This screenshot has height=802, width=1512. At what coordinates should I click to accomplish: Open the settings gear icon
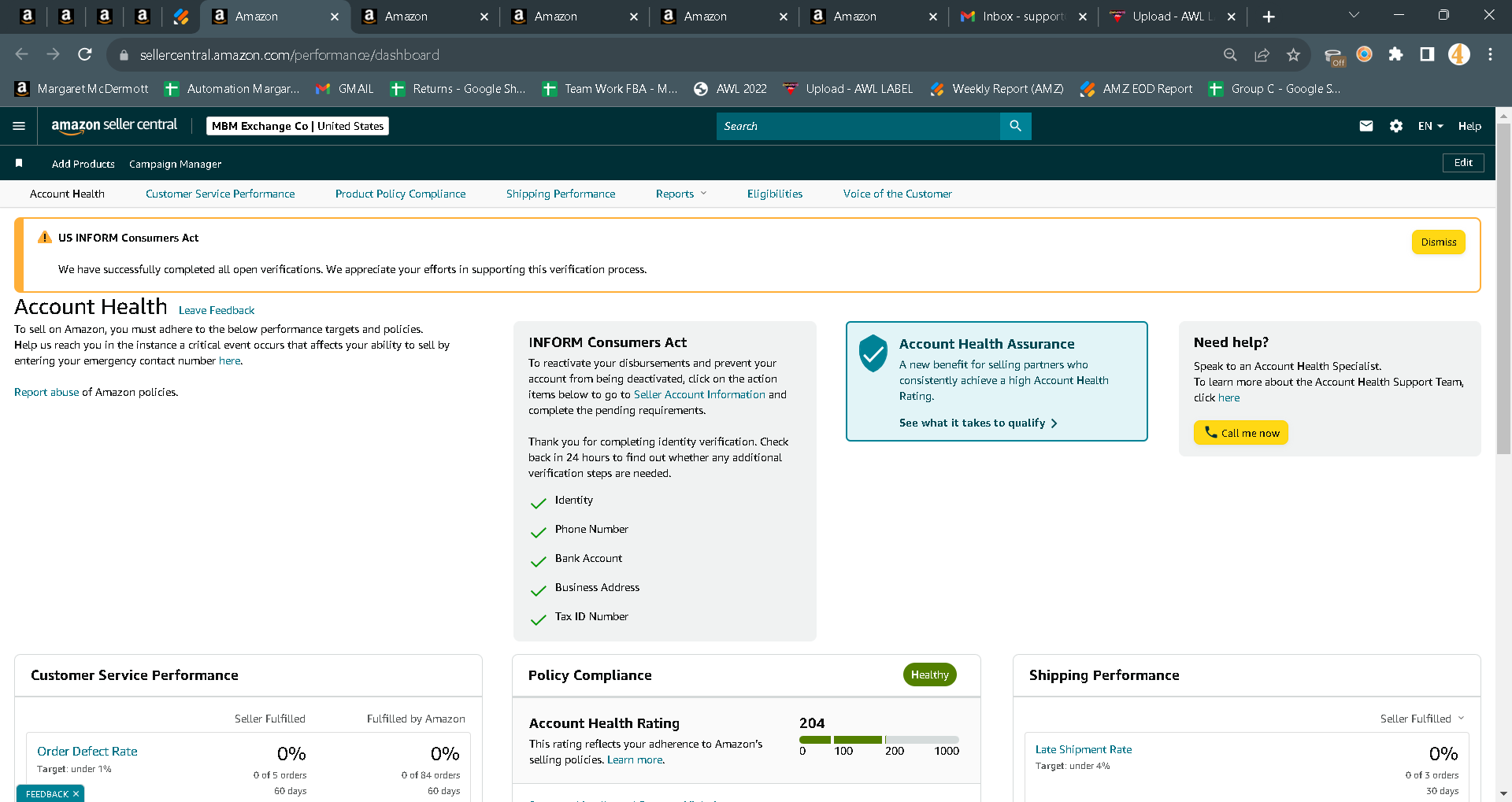[1396, 126]
